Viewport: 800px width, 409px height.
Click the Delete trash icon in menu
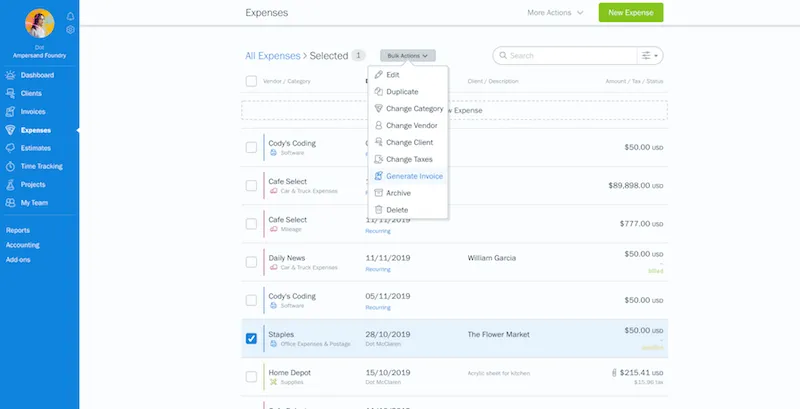coord(378,210)
